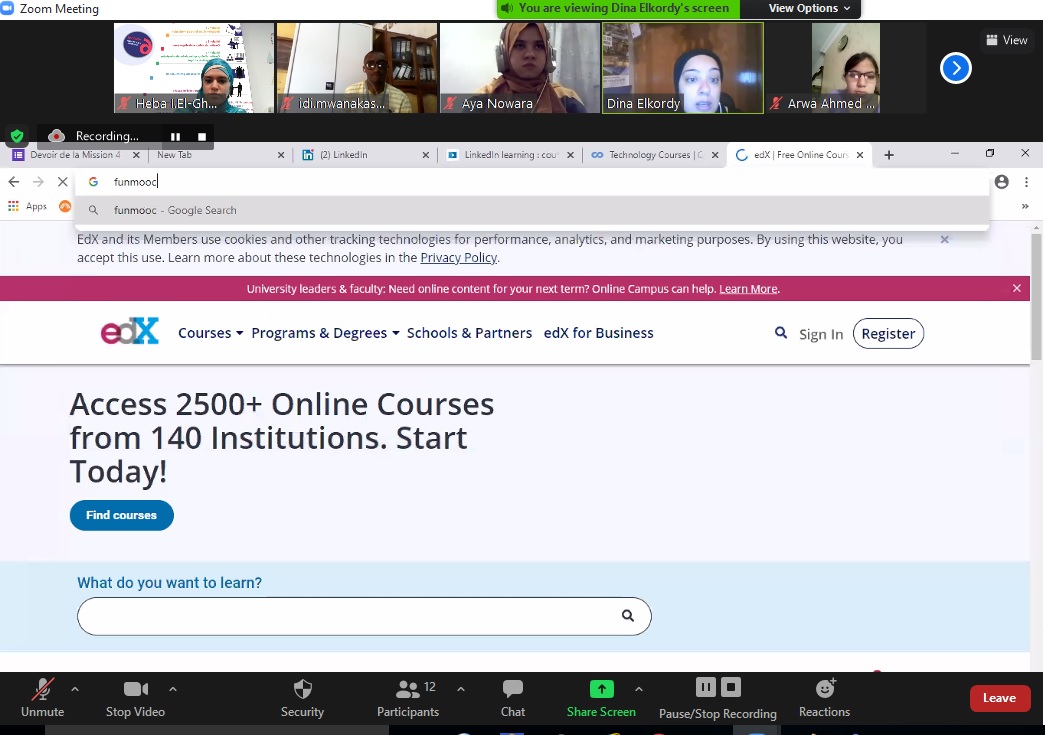Click next arrow for more video thumbnails
Image resolution: width=1045 pixels, height=735 pixels.
click(x=956, y=68)
